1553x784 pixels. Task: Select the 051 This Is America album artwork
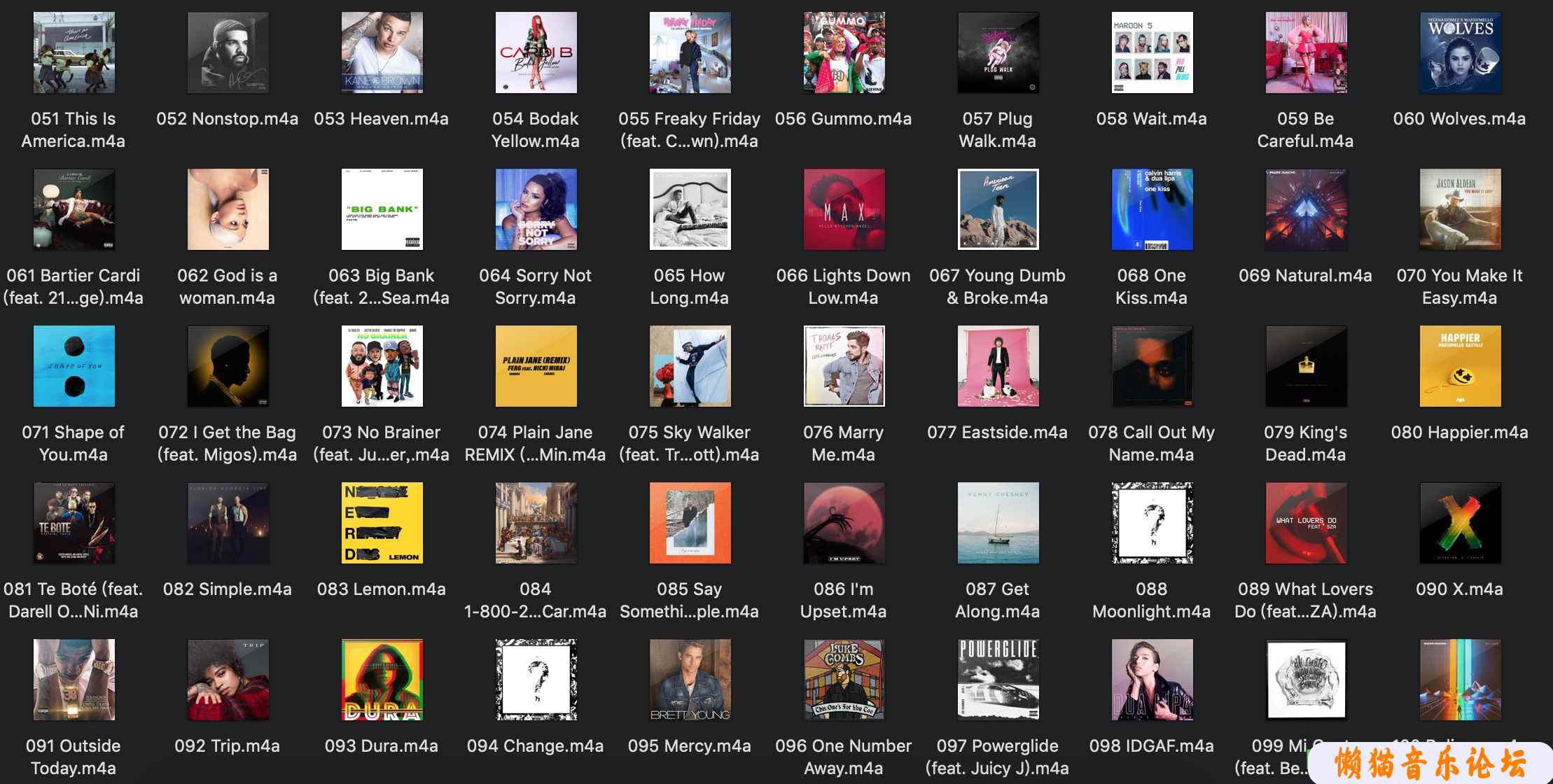tap(74, 52)
